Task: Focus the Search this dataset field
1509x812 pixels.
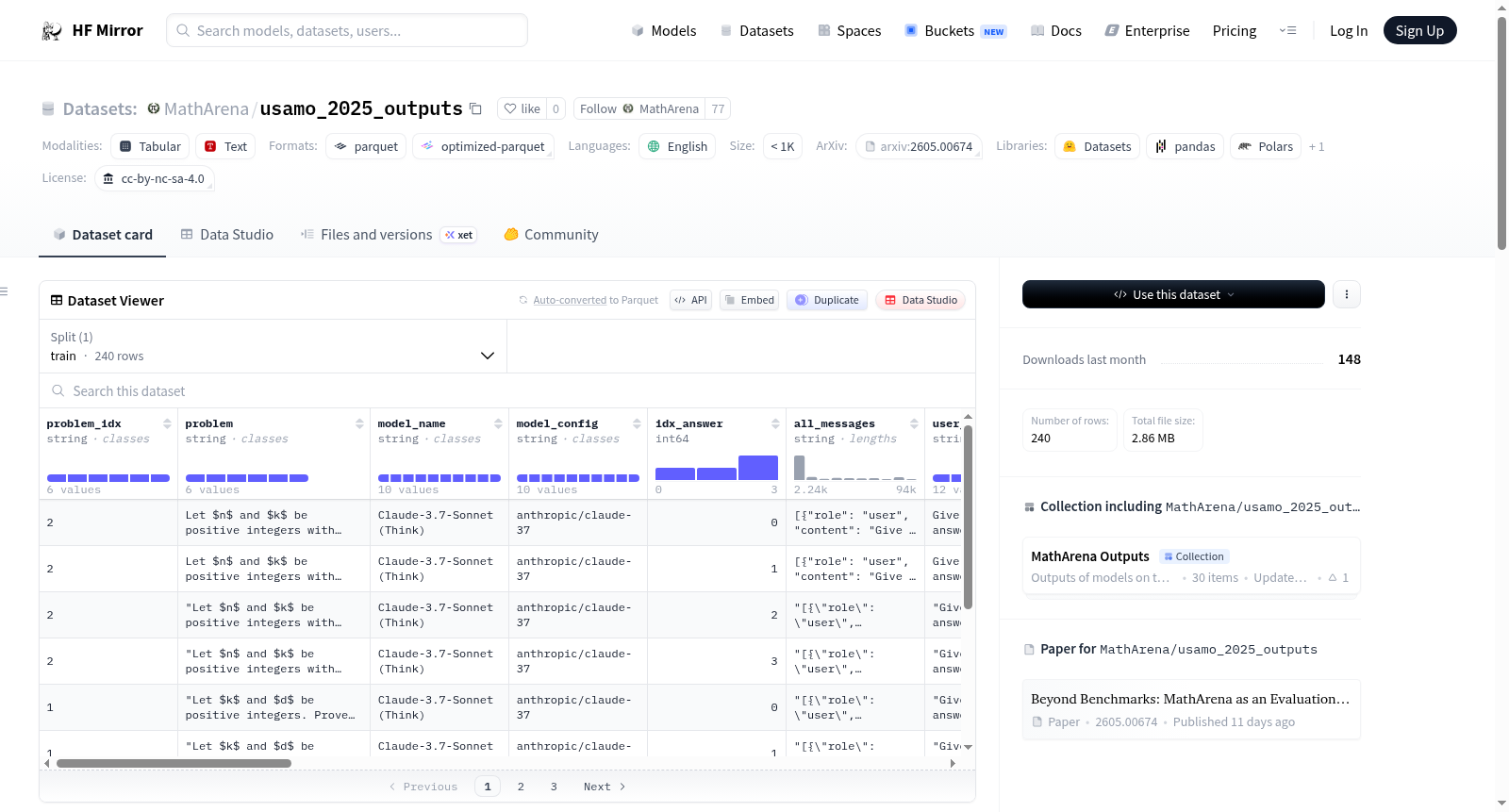Action: (506, 391)
